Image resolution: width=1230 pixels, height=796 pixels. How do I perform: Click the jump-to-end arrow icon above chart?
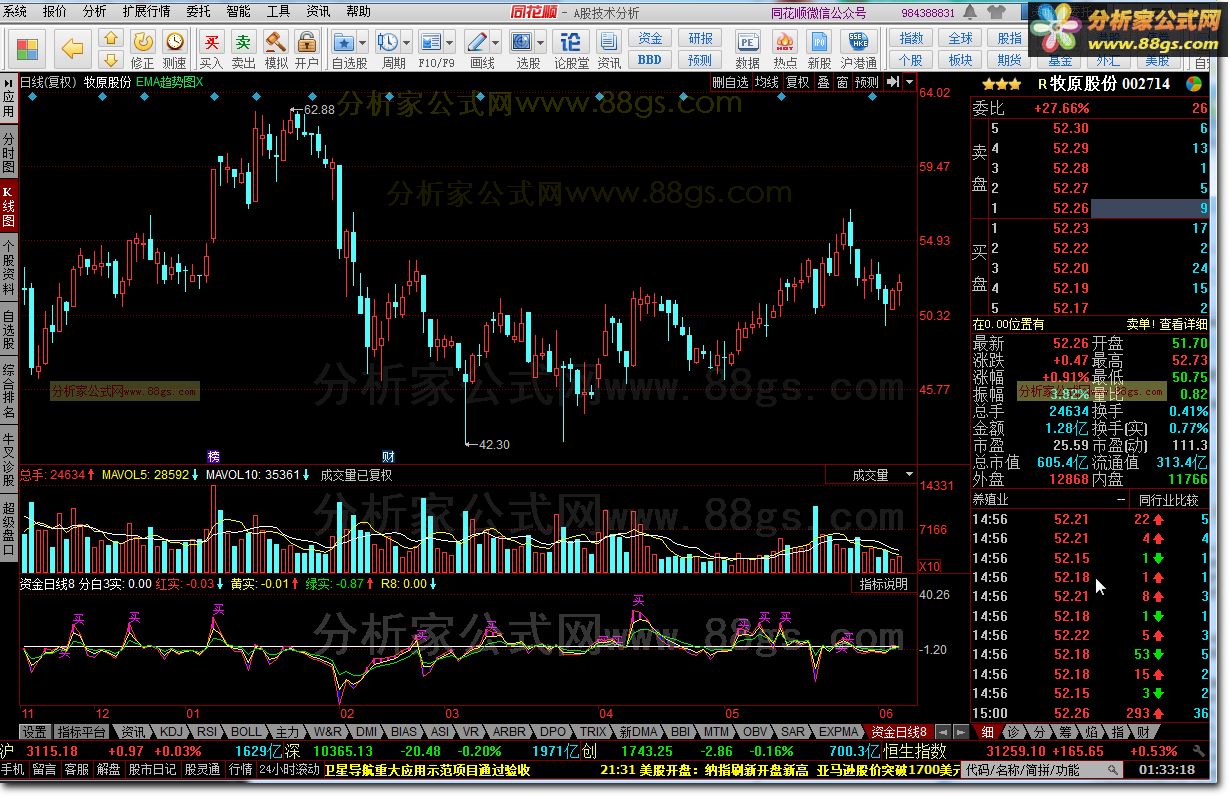pyautogui.click(x=893, y=82)
